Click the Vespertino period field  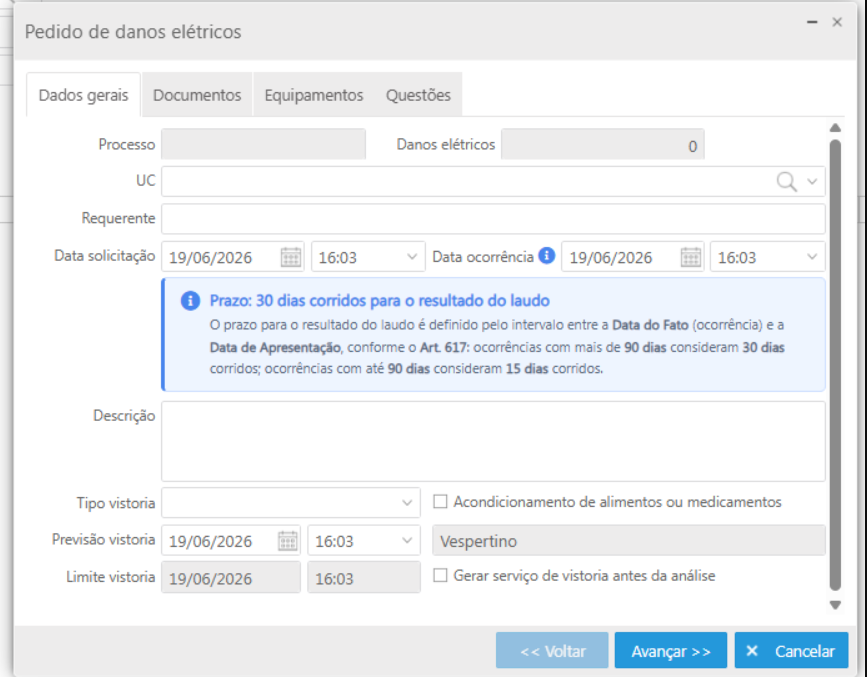coord(629,540)
